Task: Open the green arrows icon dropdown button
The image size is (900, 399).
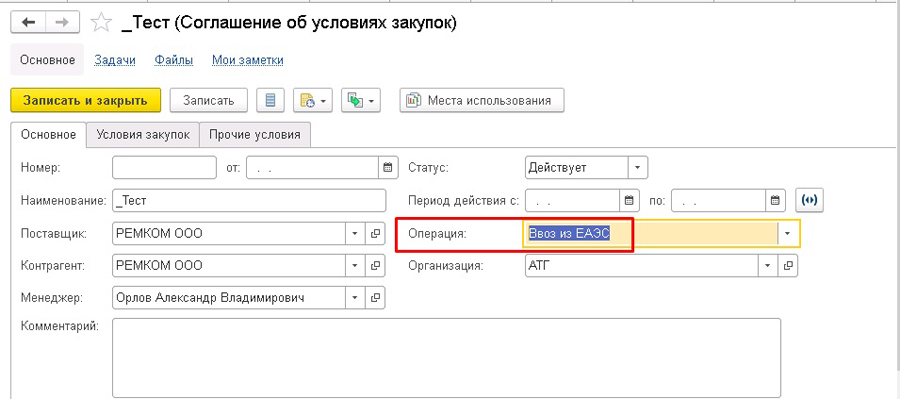Action: (360, 100)
